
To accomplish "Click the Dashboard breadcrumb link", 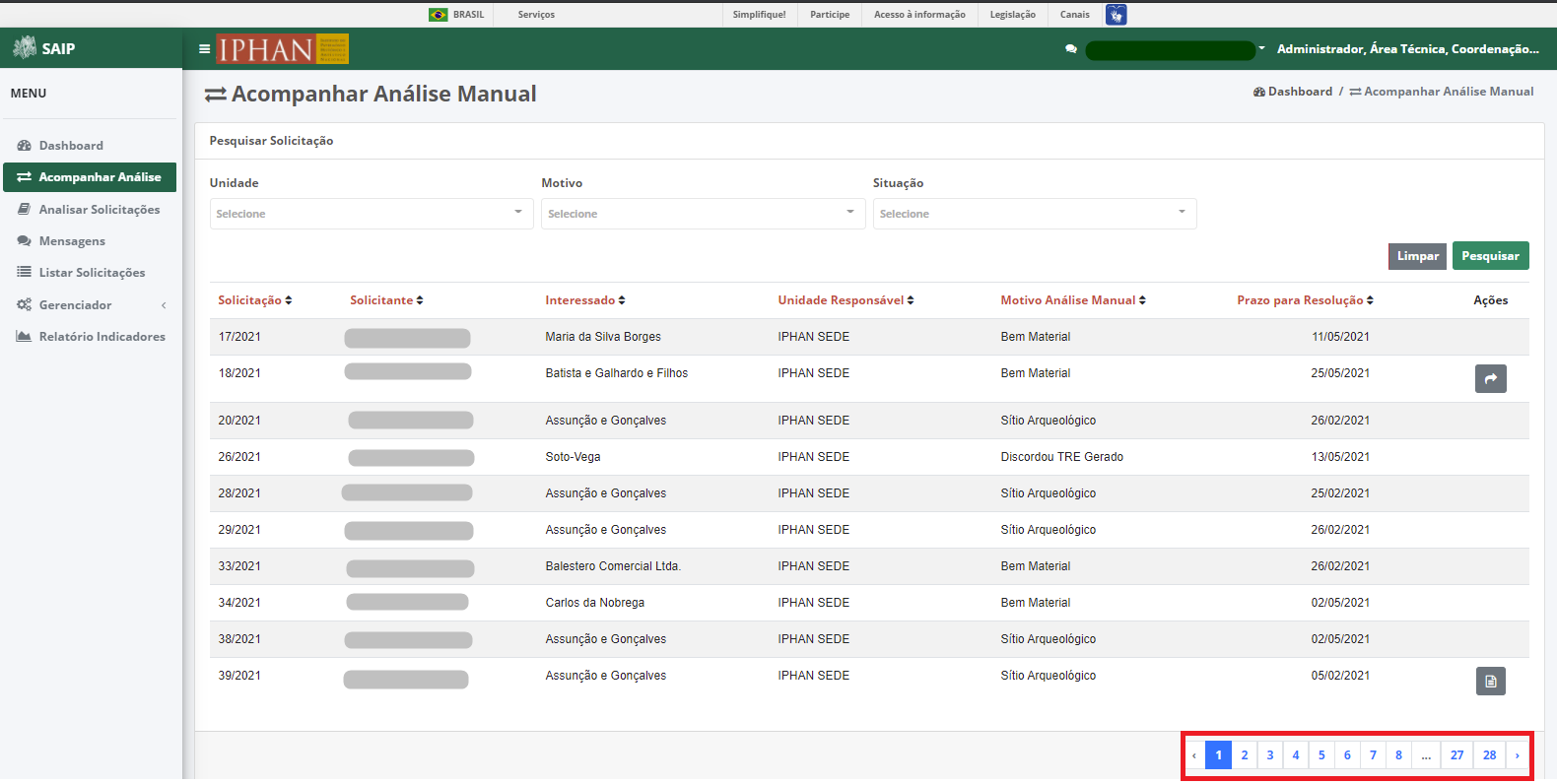I will (1293, 92).
